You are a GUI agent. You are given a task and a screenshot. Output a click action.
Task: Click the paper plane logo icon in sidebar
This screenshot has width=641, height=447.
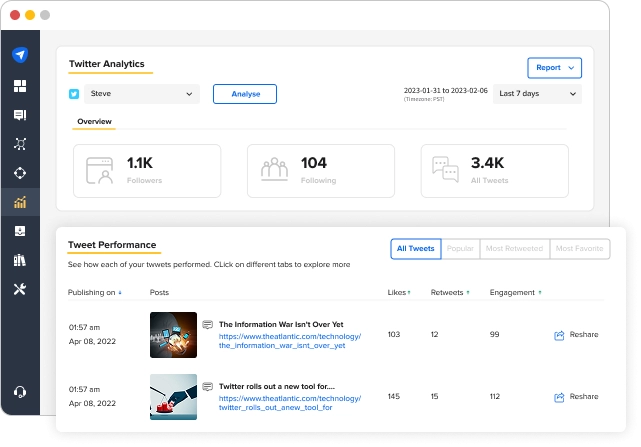[x=20, y=54]
